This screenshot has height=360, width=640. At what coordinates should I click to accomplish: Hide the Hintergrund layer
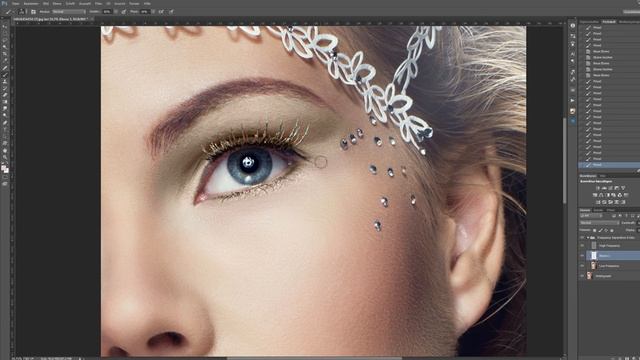582,276
